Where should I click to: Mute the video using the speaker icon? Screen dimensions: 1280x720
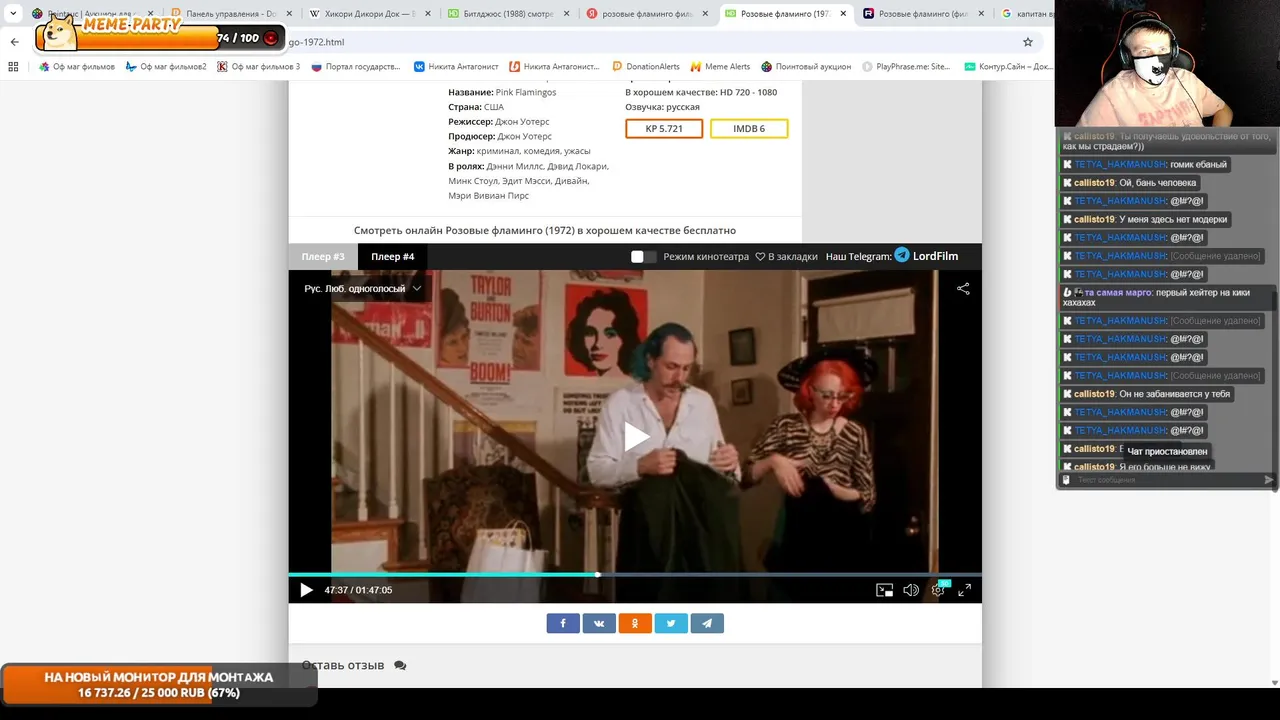click(910, 590)
